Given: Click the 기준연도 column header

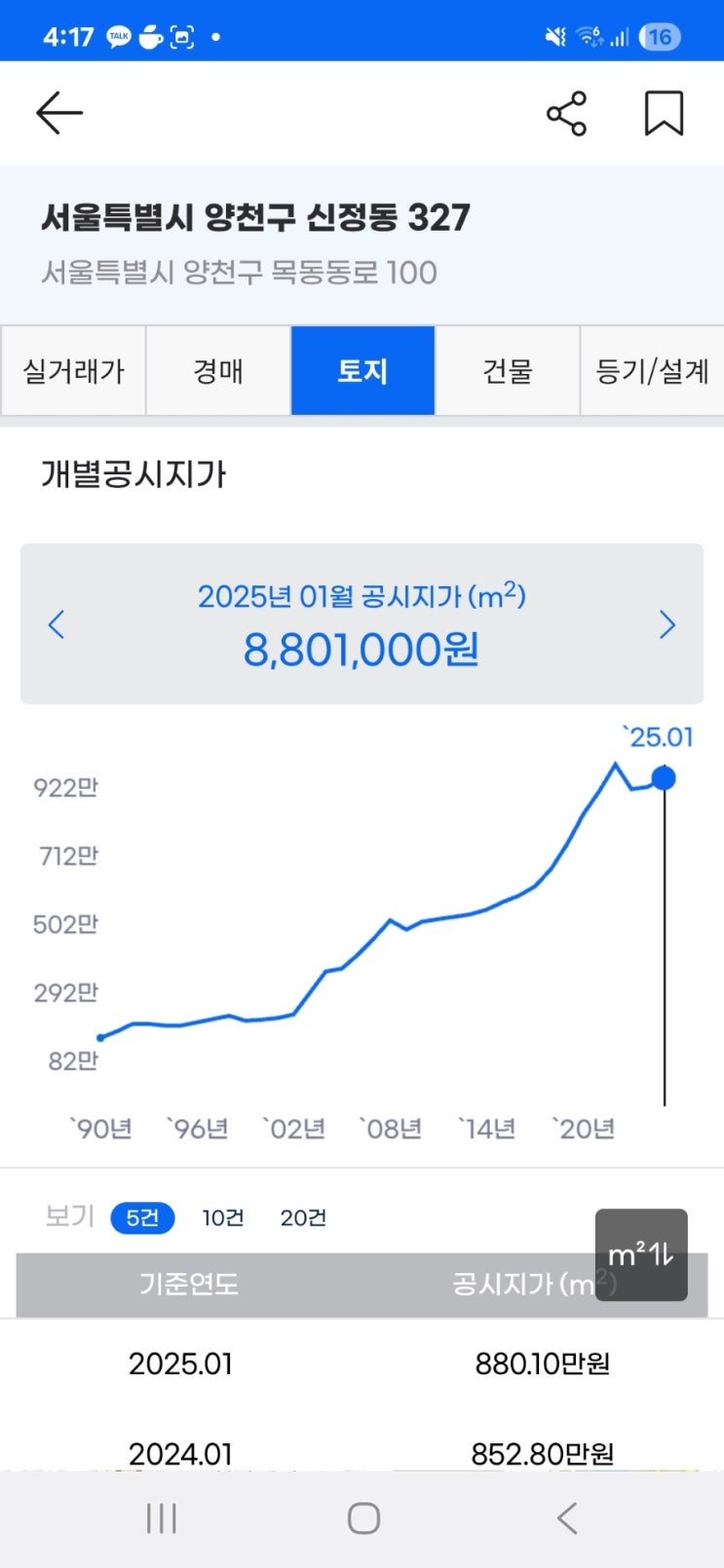Looking at the screenshot, I should point(189,1284).
